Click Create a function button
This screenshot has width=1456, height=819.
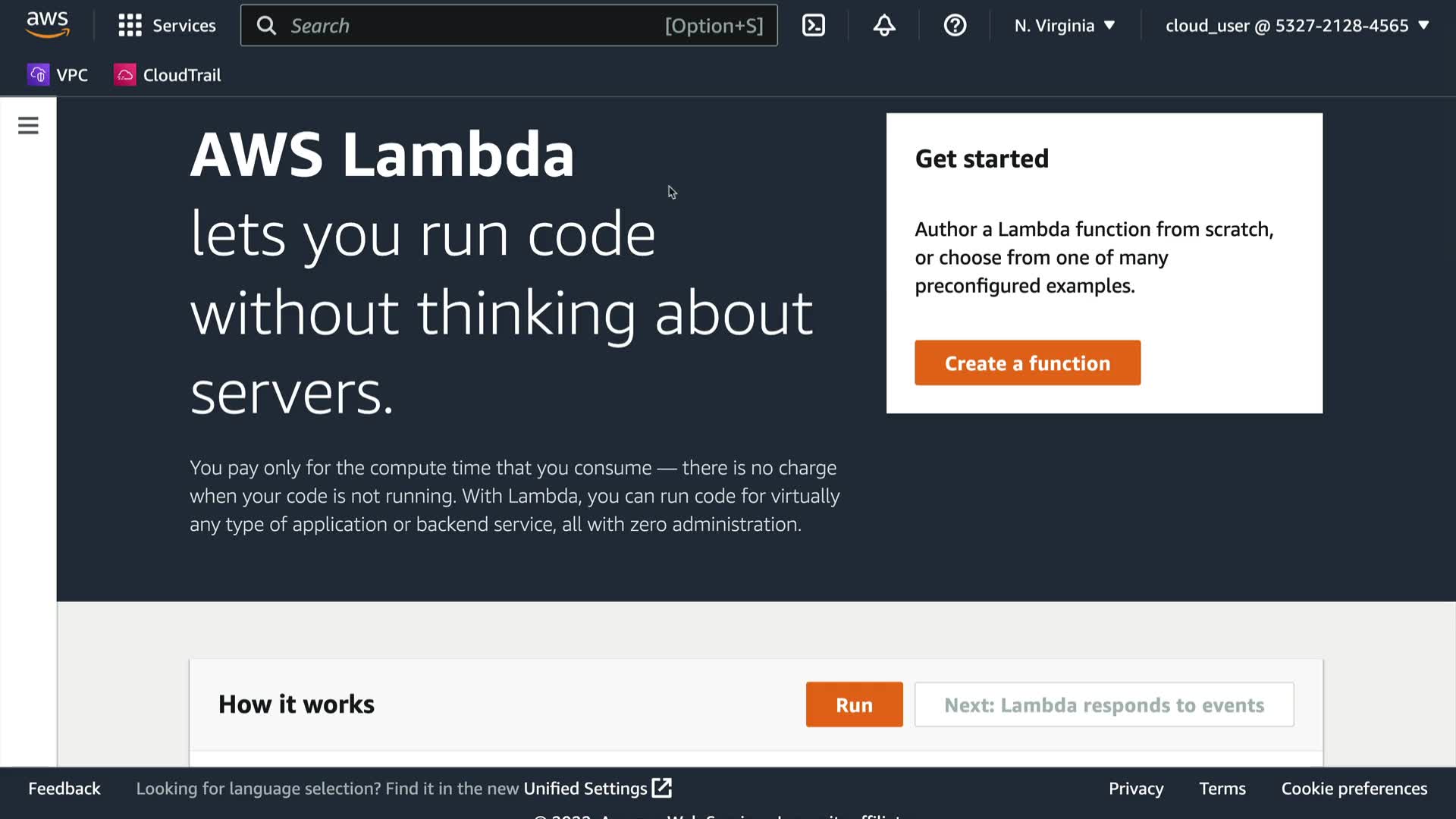coord(1027,363)
